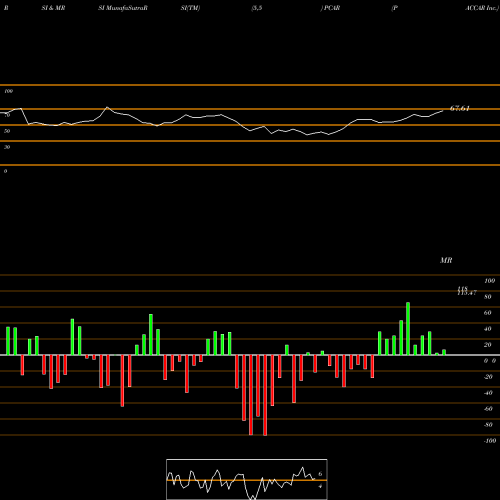Click the ') PCAR' ticker label
This screenshot has height=500, width=500.
pyautogui.click(x=330, y=8)
